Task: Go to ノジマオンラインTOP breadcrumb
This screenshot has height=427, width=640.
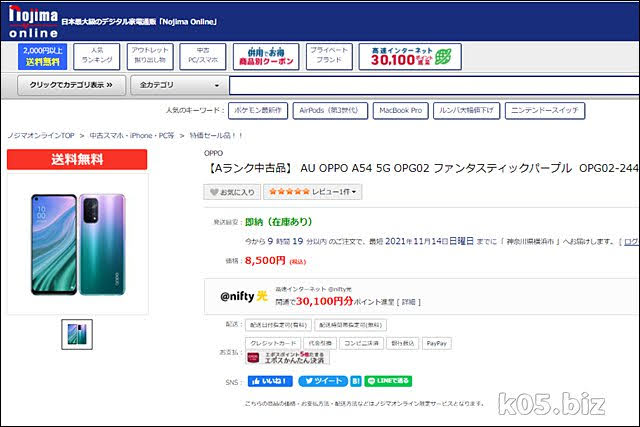Action: coord(41,136)
